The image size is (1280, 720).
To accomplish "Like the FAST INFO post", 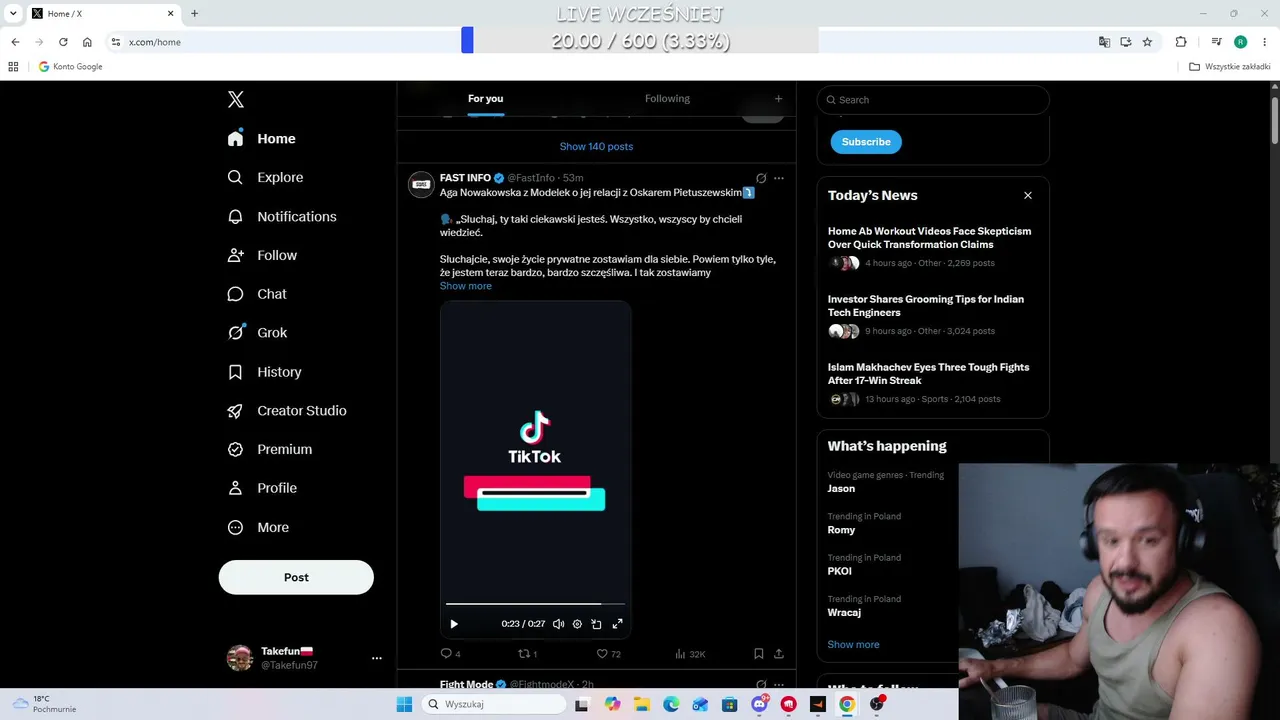I will [x=608, y=654].
